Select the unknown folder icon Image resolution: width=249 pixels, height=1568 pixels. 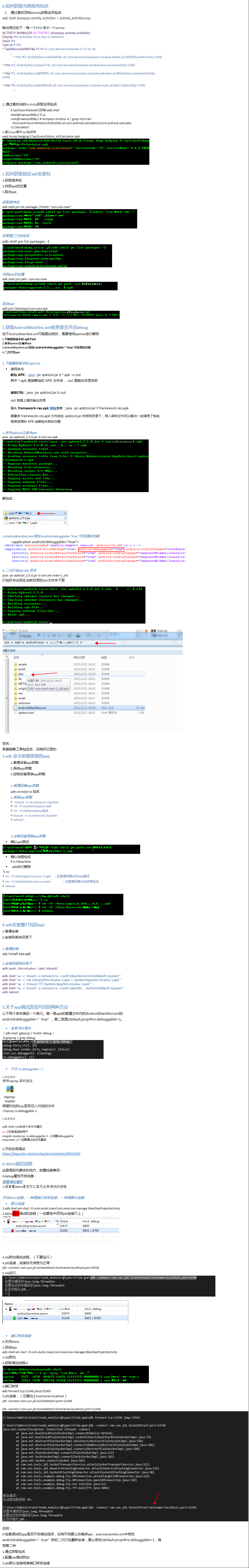(16, 703)
